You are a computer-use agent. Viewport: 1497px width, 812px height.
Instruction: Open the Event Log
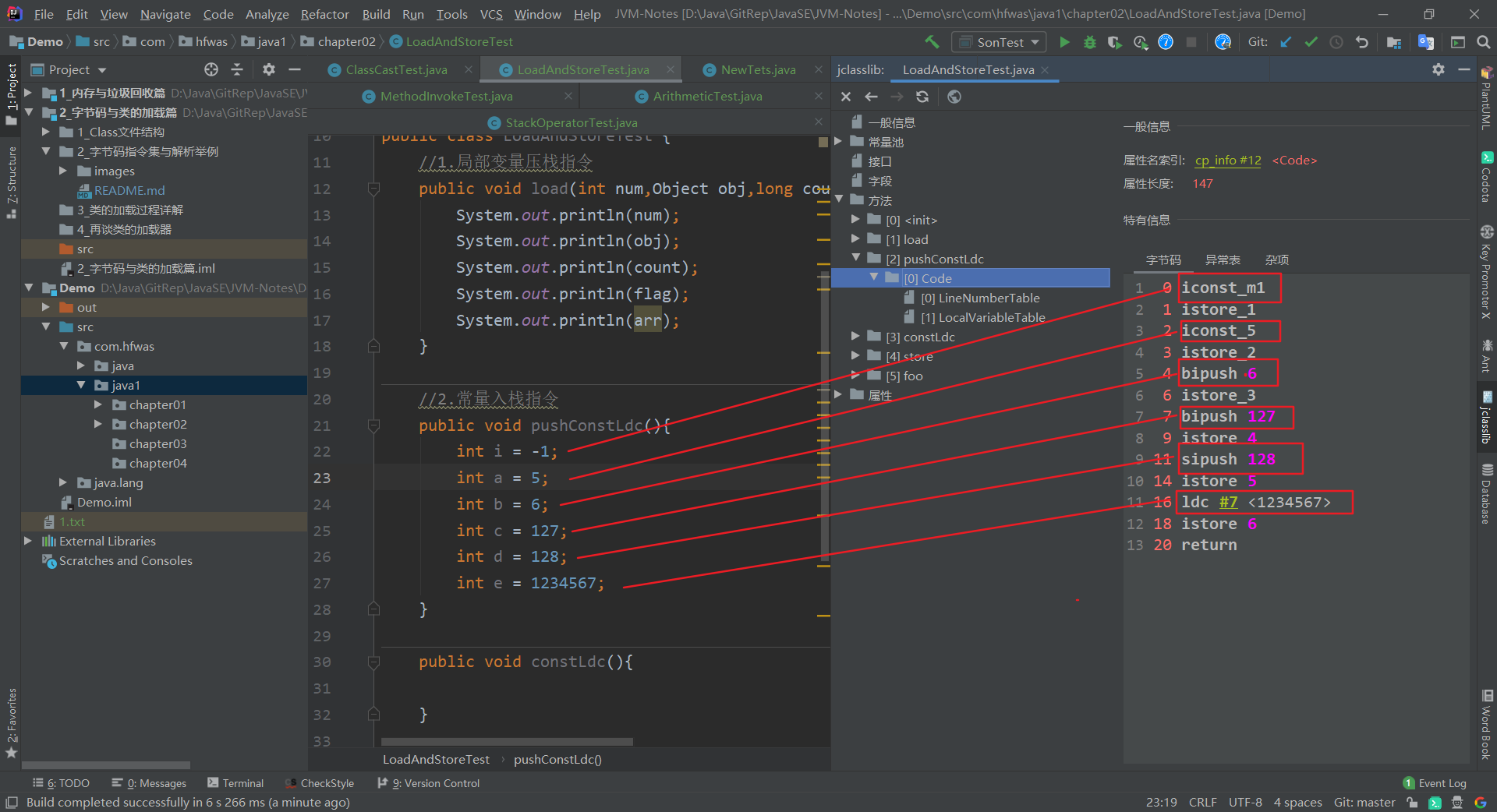click(1435, 783)
